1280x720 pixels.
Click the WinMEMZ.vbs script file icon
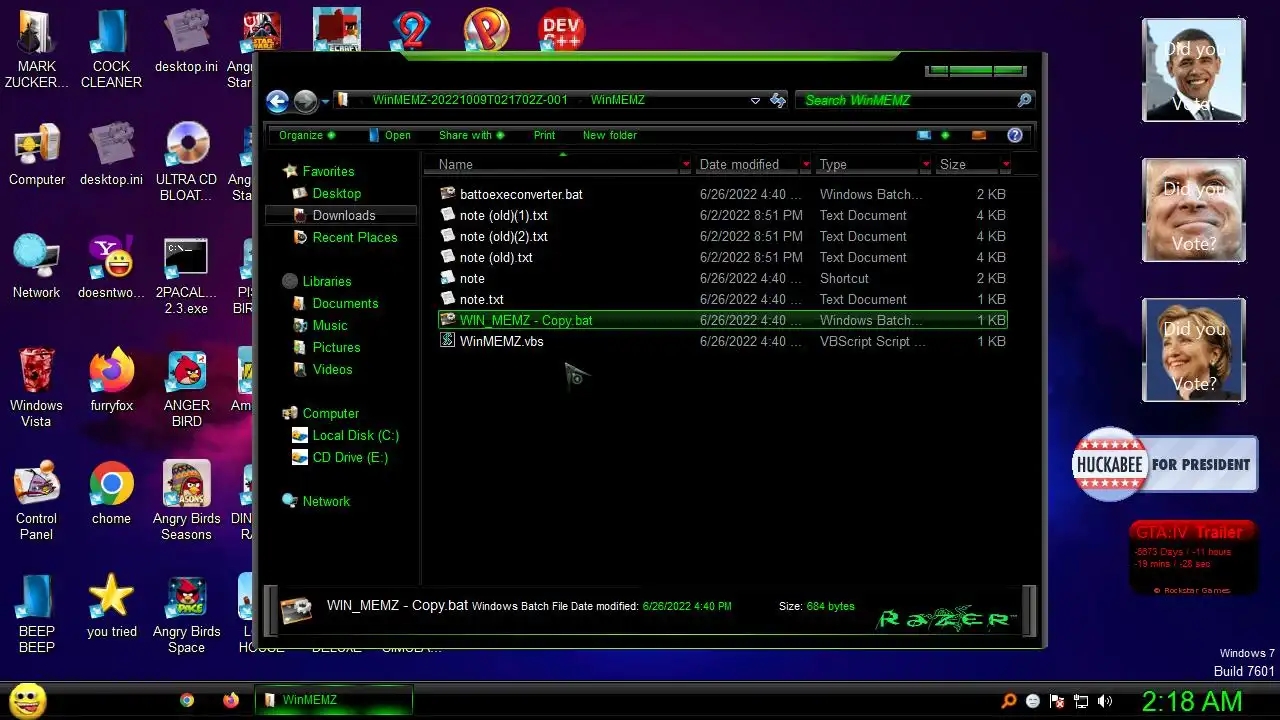pyautogui.click(x=448, y=341)
